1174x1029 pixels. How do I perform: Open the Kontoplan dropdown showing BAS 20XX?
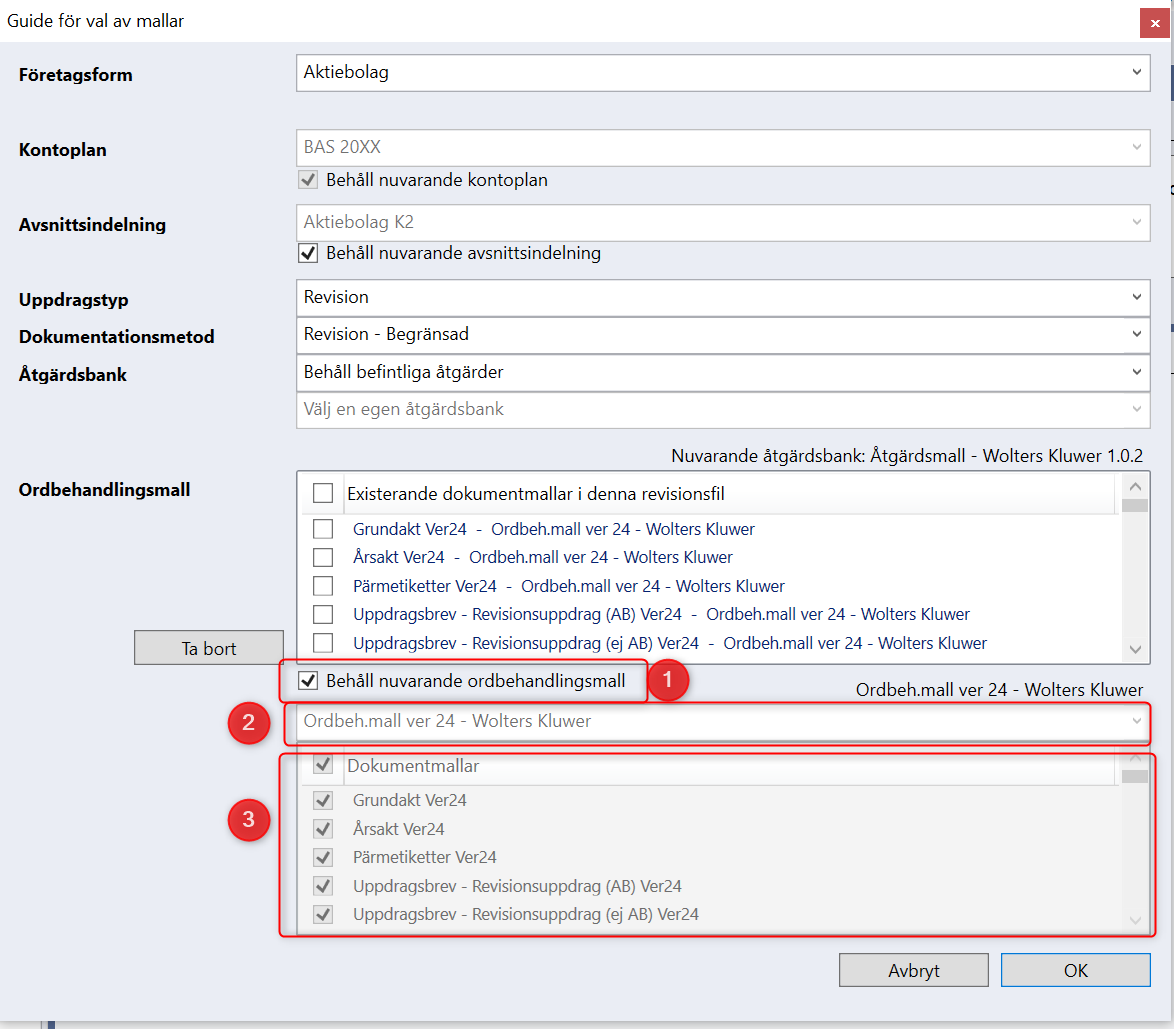[723, 148]
